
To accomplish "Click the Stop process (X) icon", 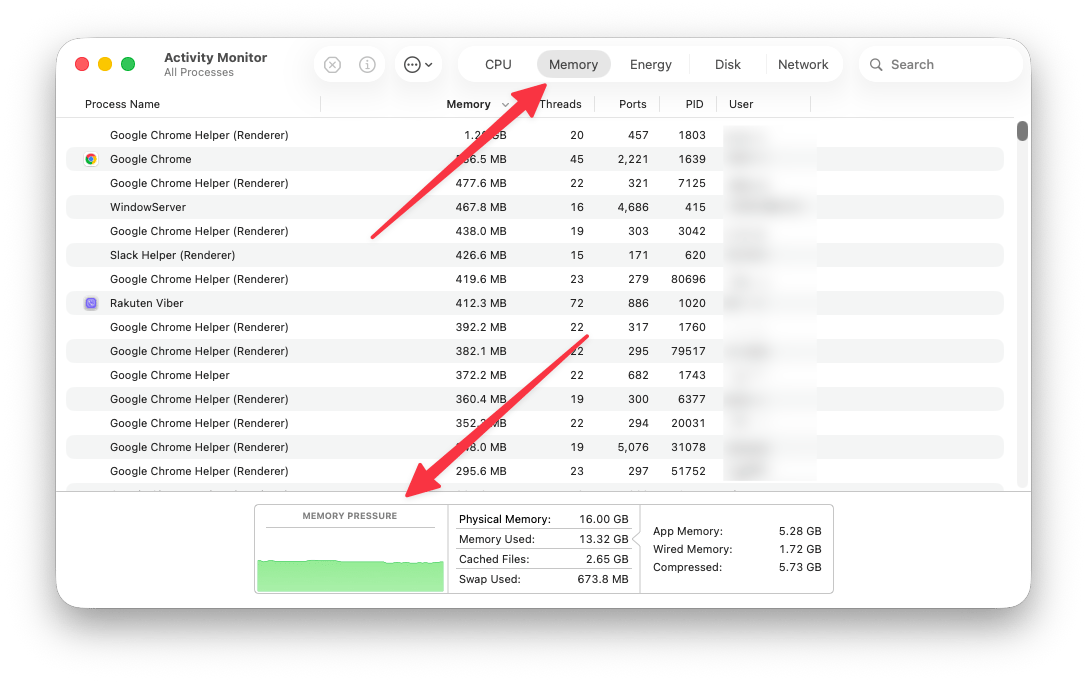I will 332,64.
